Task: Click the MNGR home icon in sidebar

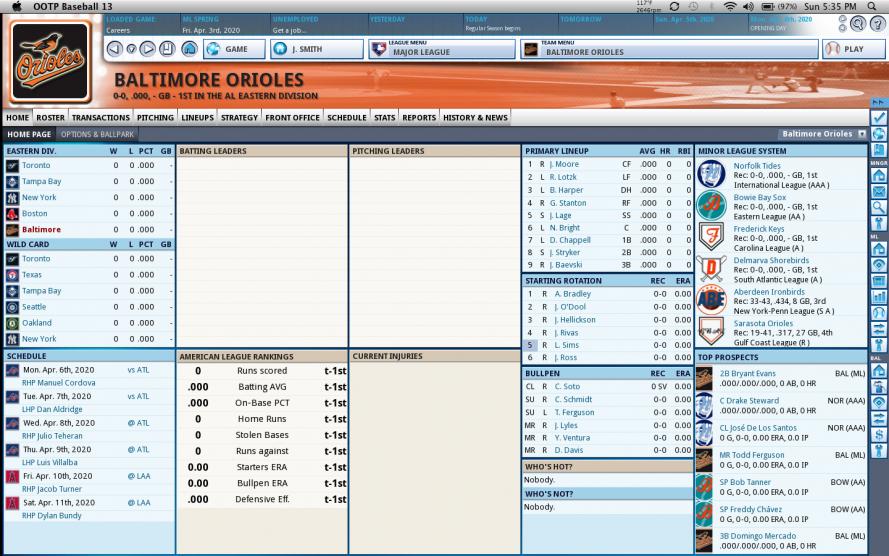Action: click(879, 176)
